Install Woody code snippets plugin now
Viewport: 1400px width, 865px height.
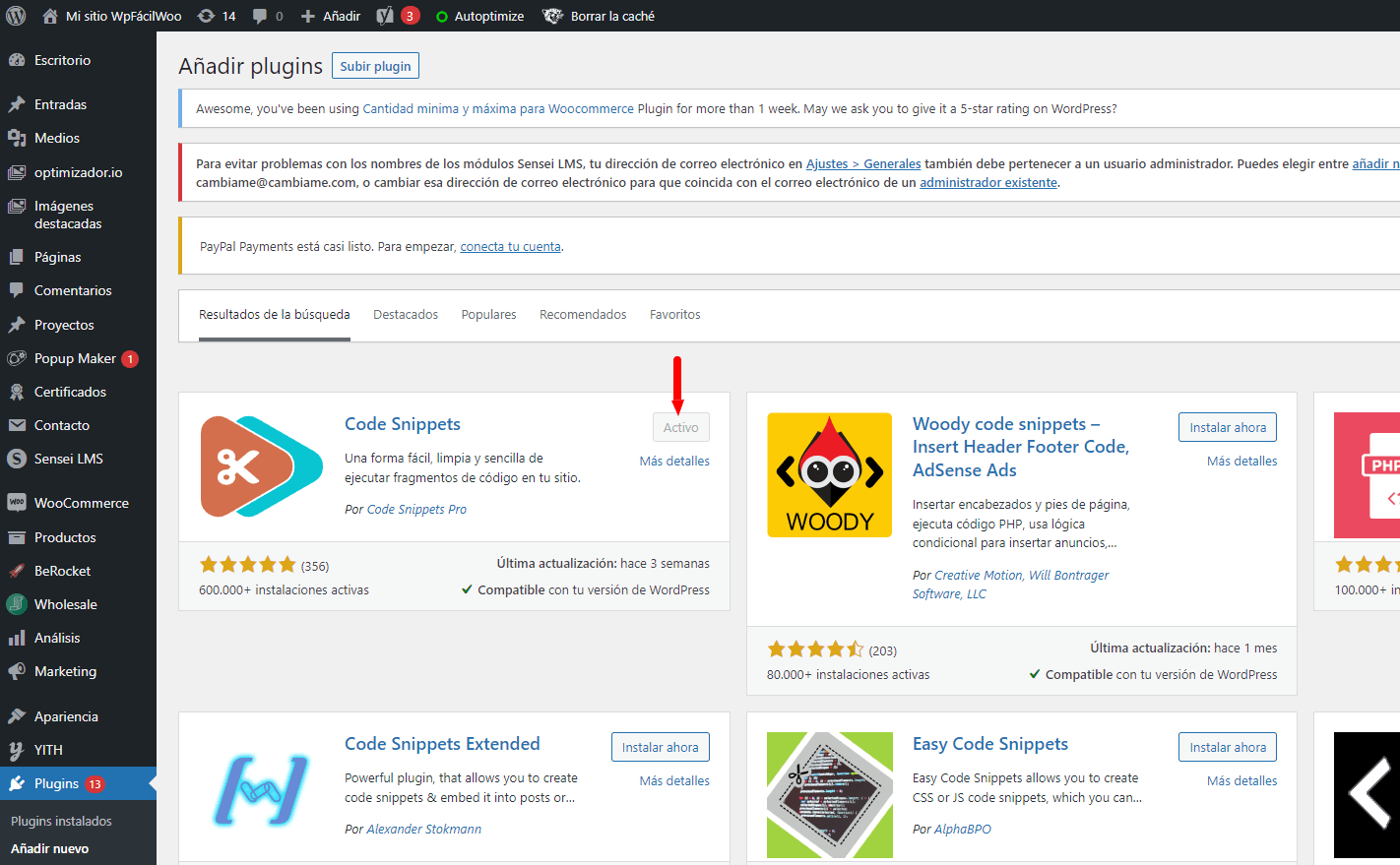(x=1228, y=427)
